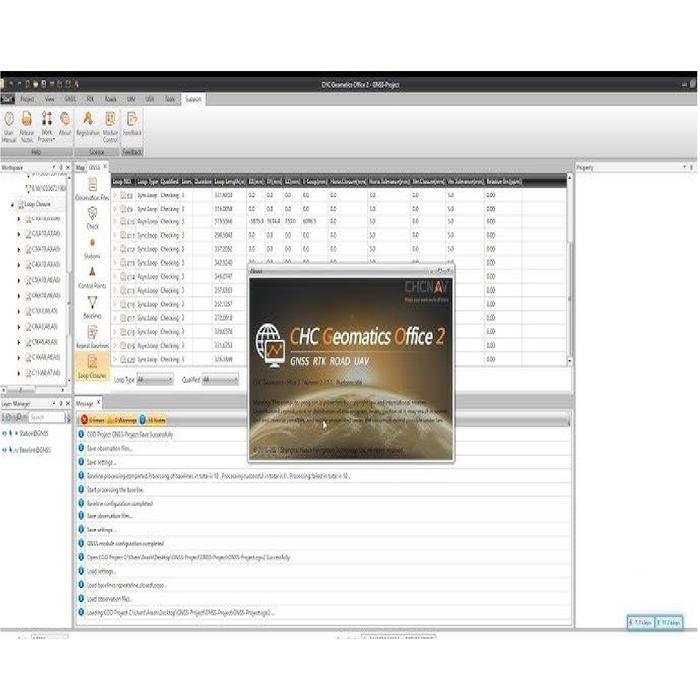Select Loop Closures in the GNSS sidebar
This screenshot has width=700, height=700.
pos(92,367)
